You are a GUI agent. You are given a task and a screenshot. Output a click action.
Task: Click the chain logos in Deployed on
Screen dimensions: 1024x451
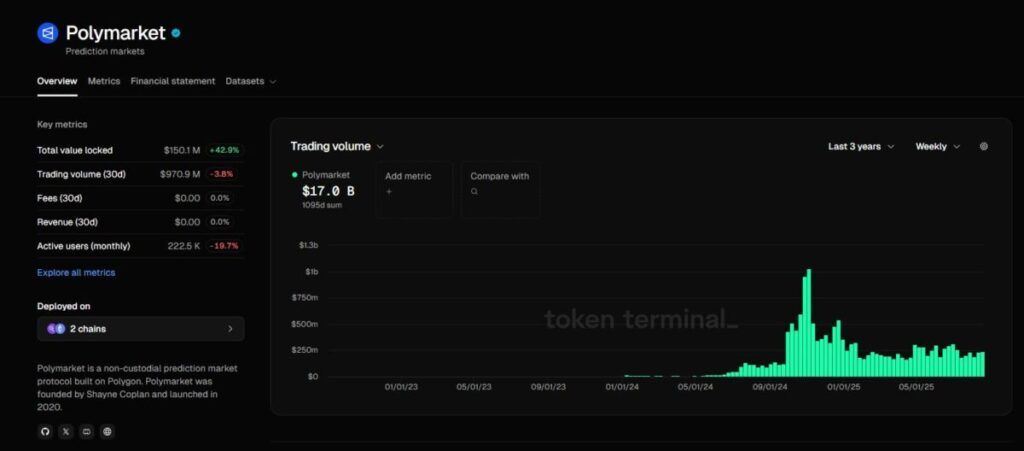click(x=56, y=328)
